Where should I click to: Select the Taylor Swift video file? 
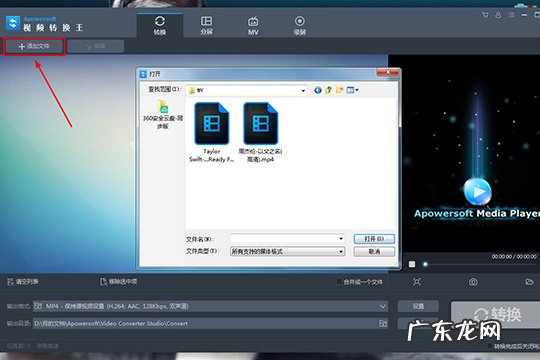pos(211,132)
